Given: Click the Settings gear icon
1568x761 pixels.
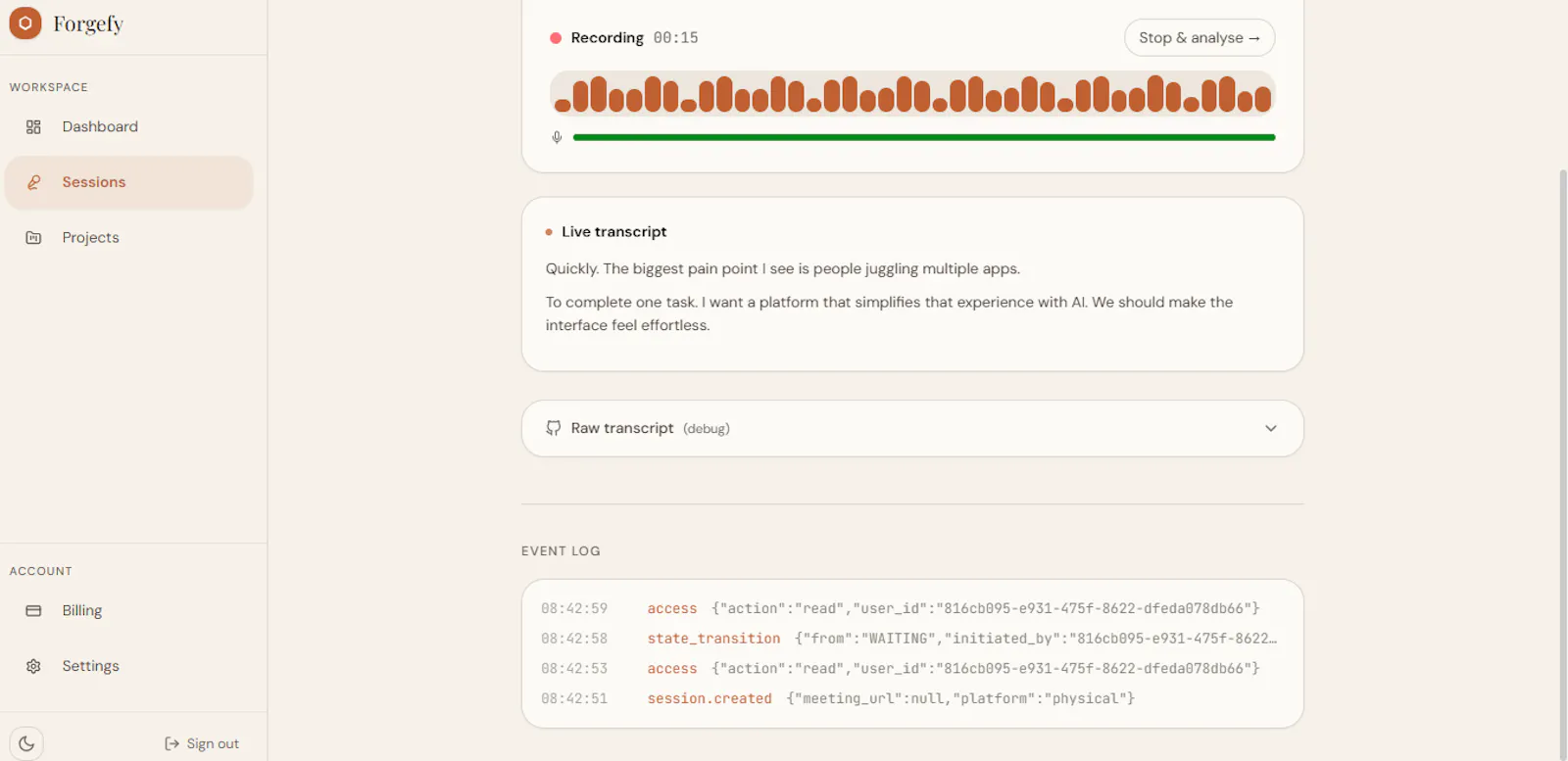Looking at the screenshot, I should pos(33,666).
